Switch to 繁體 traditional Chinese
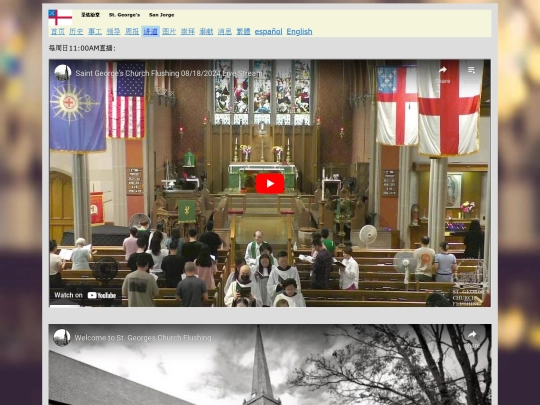540x405 pixels. (243, 32)
